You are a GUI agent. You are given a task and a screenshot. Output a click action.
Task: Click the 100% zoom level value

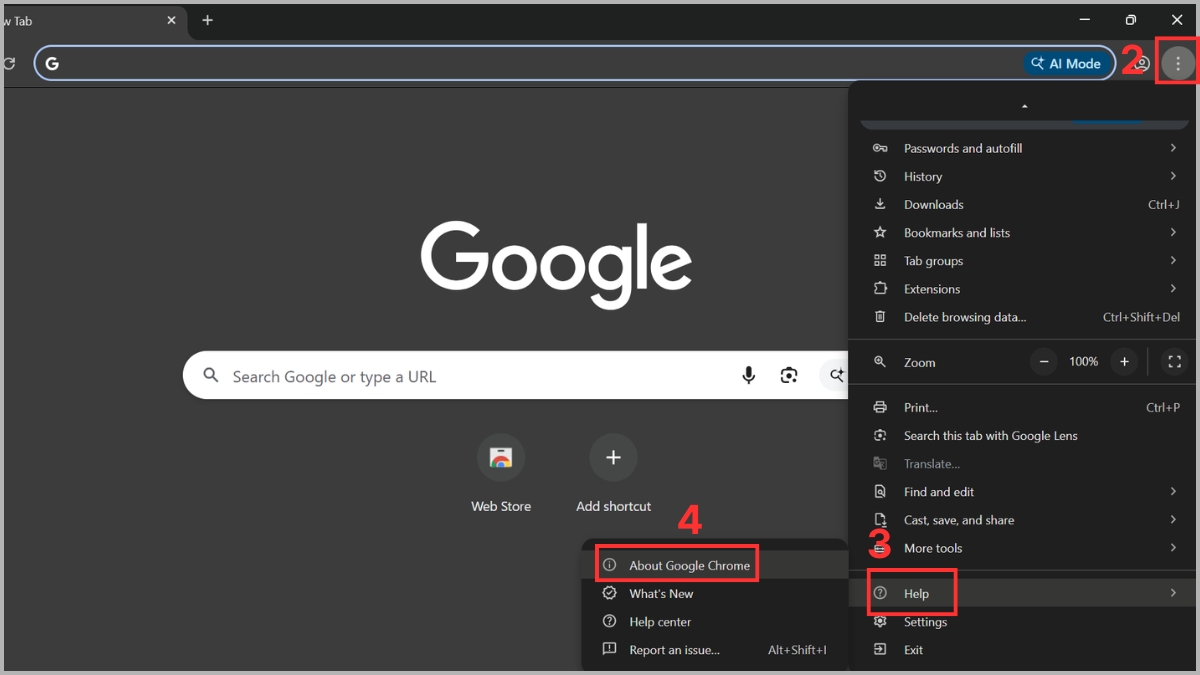(1084, 361)
